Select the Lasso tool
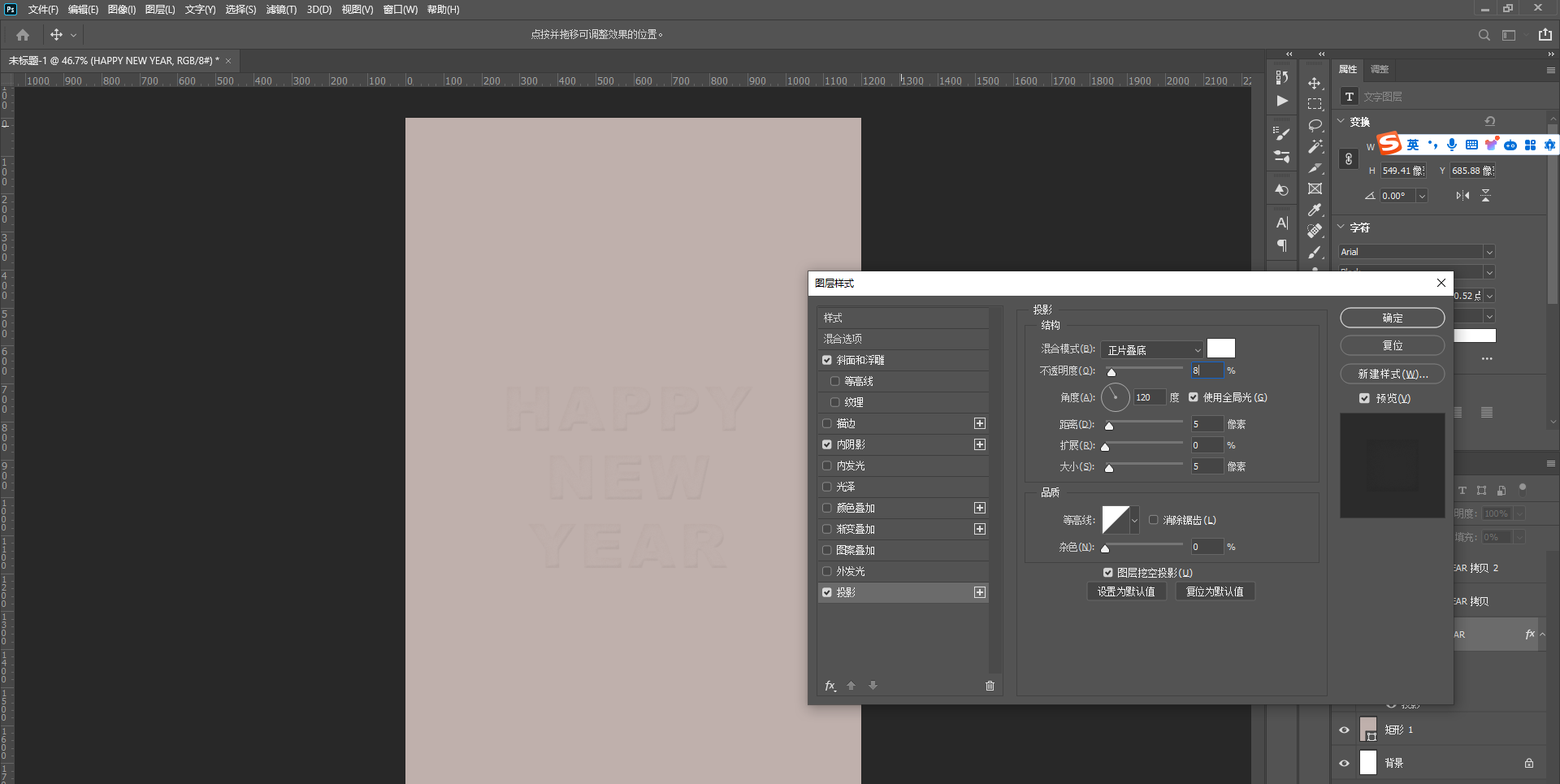Screen dimensions: 1560x784 pos(1315,125)
